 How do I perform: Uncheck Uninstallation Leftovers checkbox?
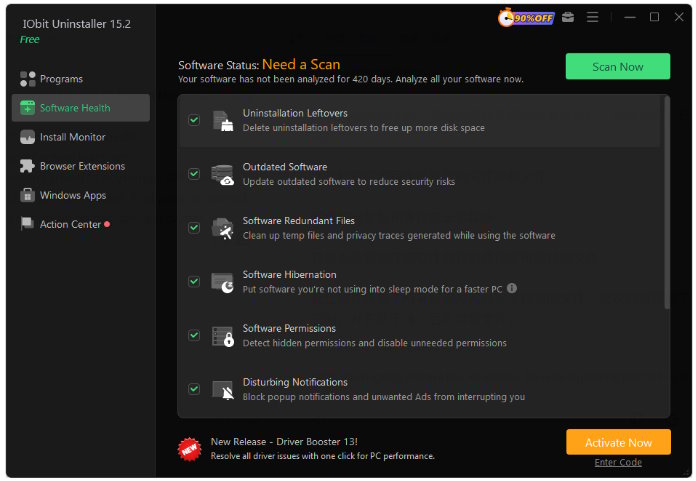click(194, 120)
